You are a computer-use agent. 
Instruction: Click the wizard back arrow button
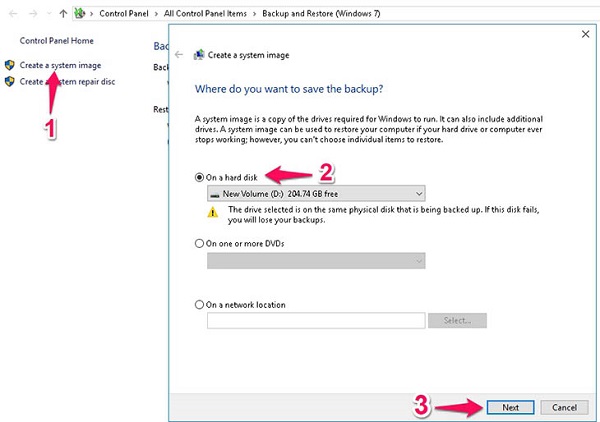tap(179, 54)
